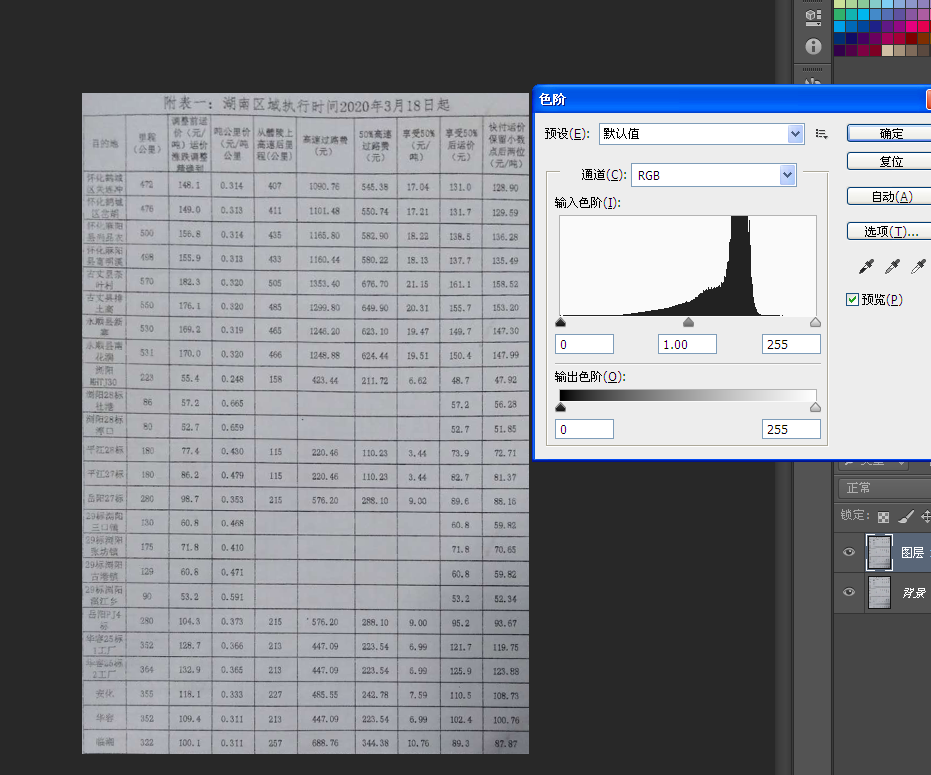Click the midtone value field 1.00
Image resolution: width=931 pixels, height=775 pixels.
pyautogui.click(x=687, y=344)
